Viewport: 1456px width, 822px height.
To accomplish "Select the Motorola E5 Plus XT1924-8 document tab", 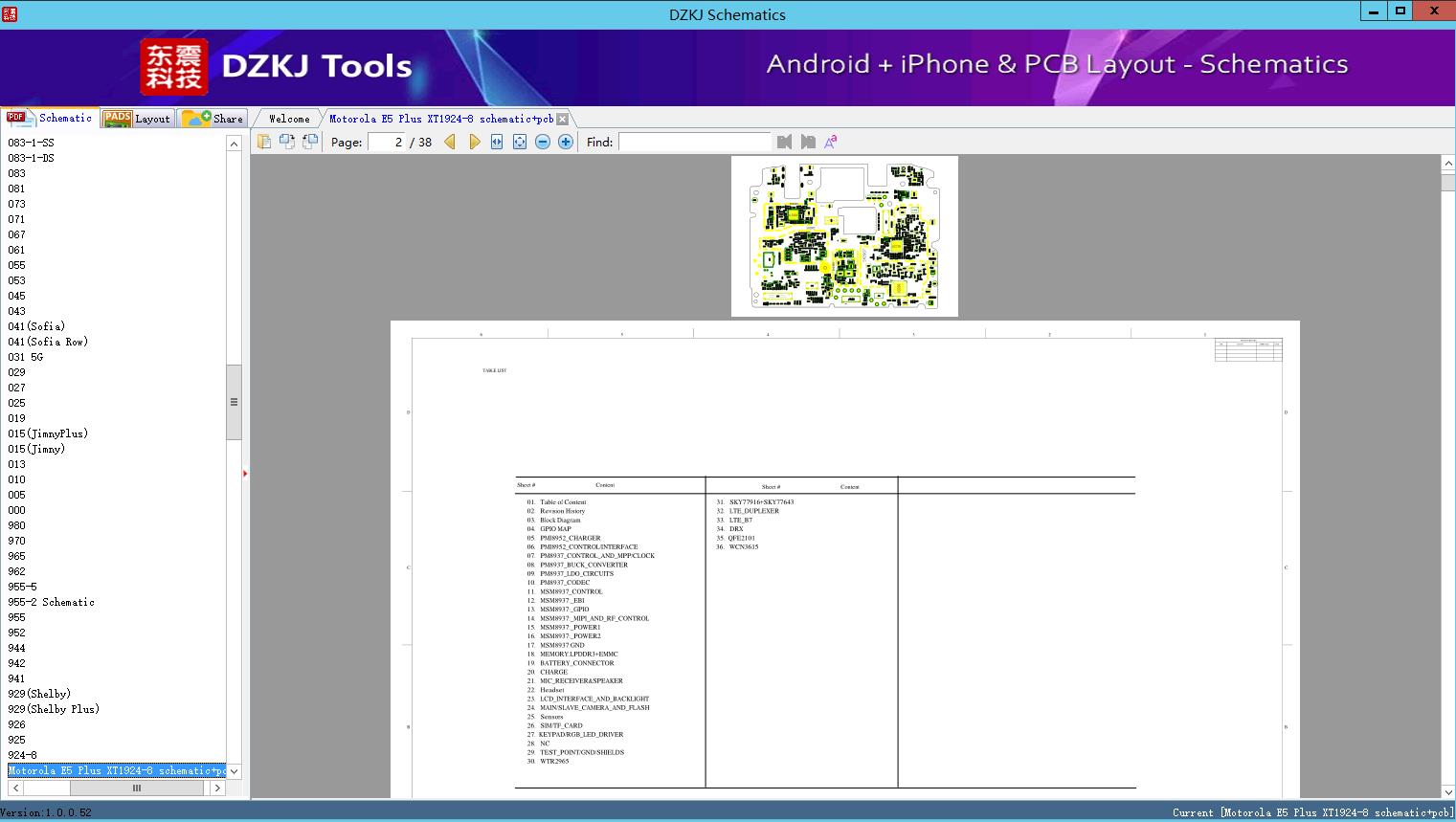I will pyautogui.click(x=441, y=119).
